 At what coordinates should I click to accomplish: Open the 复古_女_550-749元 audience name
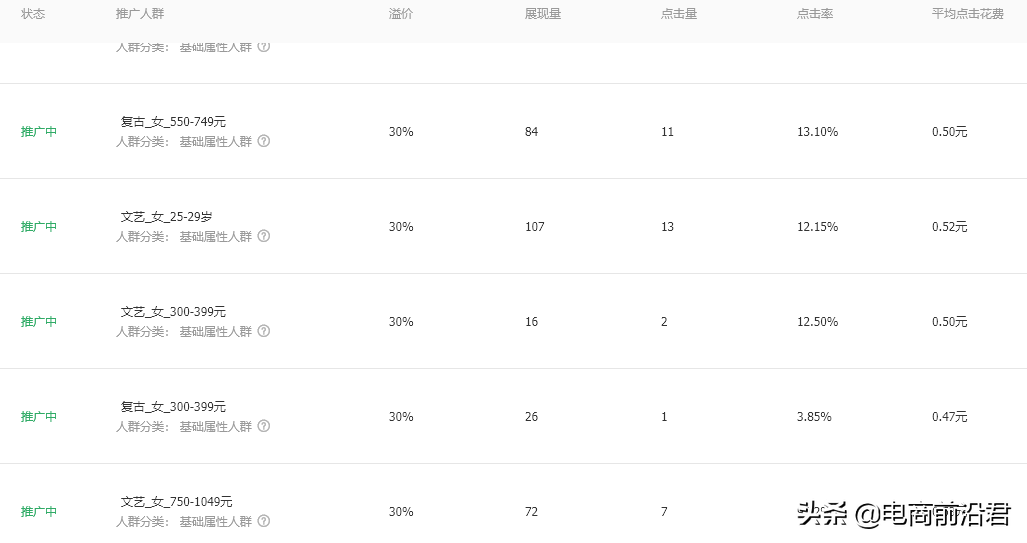(173, 122)
